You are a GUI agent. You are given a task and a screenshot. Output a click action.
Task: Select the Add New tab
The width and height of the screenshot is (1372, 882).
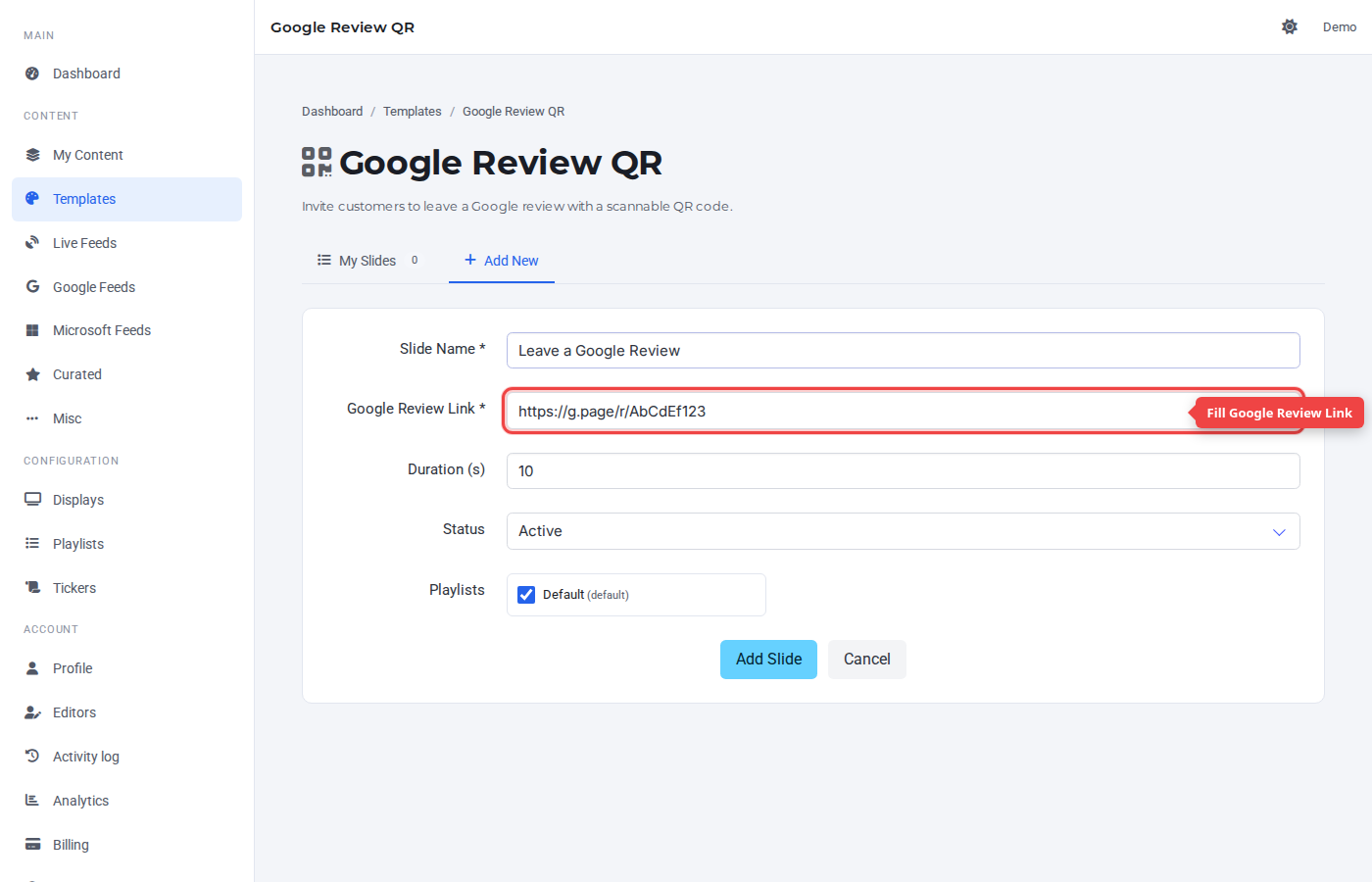[502, 261]
